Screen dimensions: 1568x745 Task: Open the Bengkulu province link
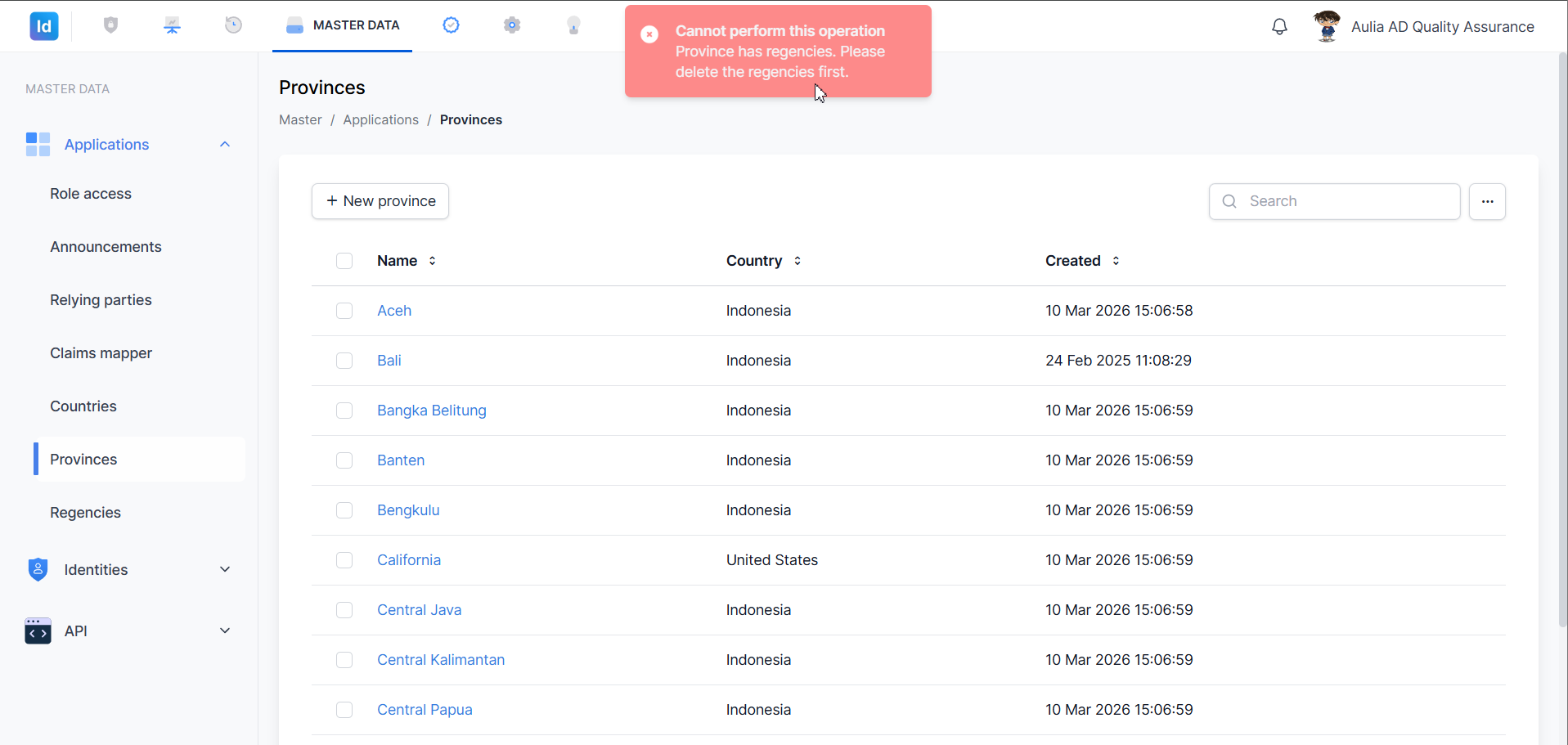point(408,510)
